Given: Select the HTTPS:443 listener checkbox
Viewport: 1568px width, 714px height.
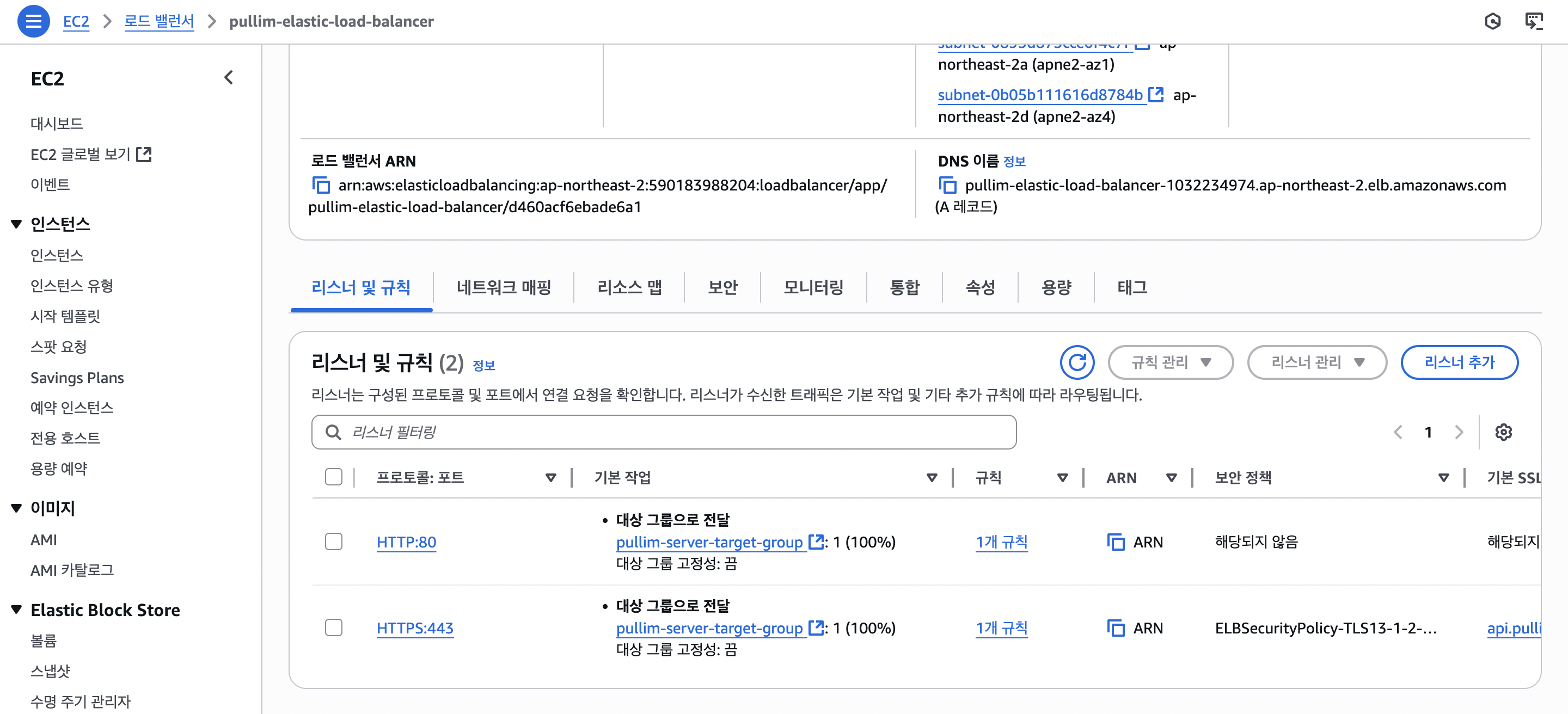Looking at the screenshot, I should (x=334, y=627).
